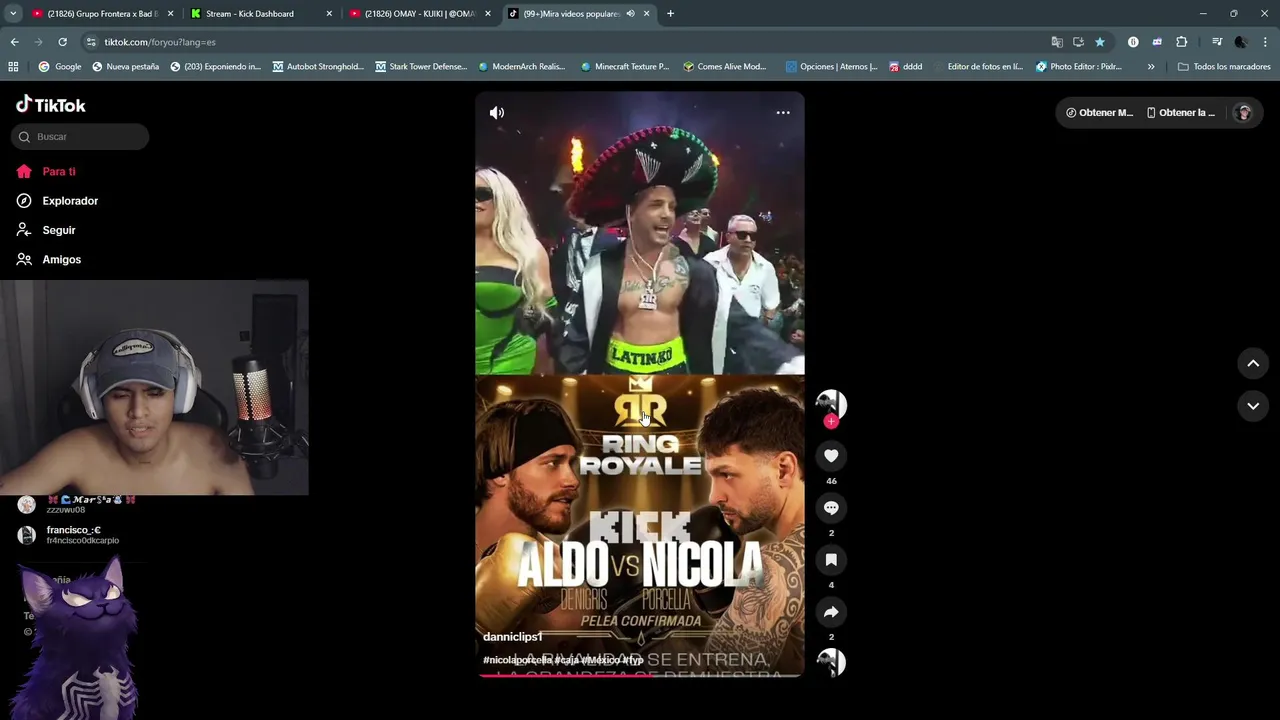Open the Opciones | Aternos bookmark
Viewport: 1280px width, 720px height.
pyautogui.click(x=831, y=67)
